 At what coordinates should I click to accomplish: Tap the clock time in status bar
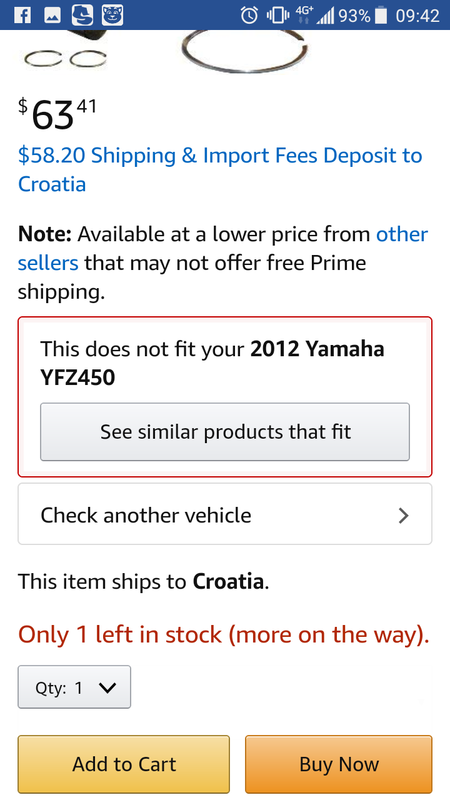tap(417, 15)
